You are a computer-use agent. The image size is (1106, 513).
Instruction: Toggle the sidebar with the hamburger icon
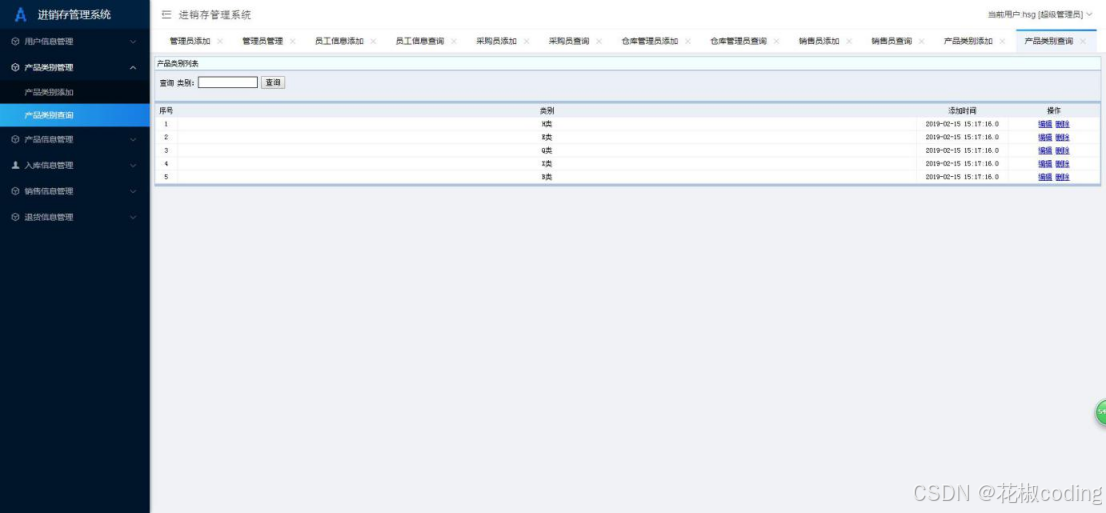(166, 15)
